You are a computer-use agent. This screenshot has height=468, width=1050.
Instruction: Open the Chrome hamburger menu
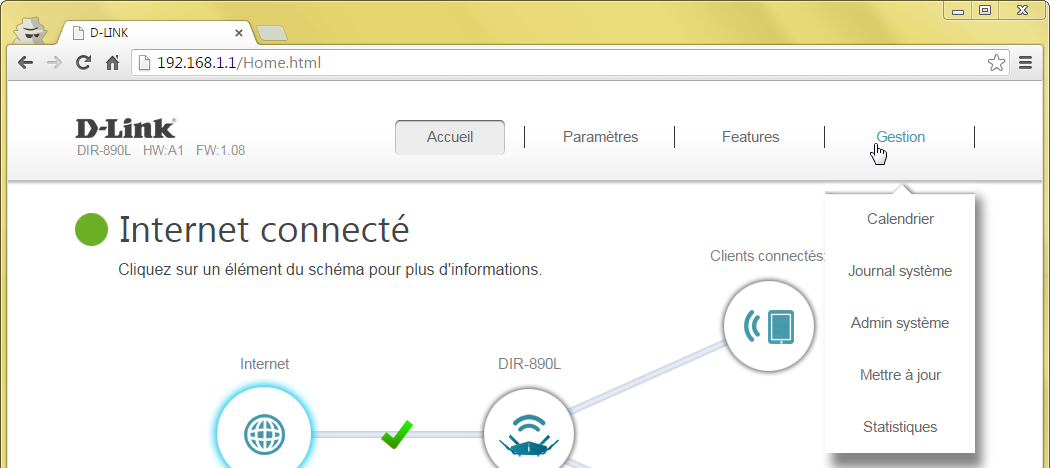1025,63
